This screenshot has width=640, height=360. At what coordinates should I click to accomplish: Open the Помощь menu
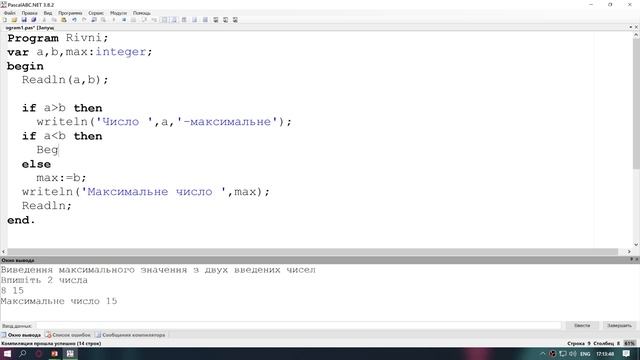[142, 13]
